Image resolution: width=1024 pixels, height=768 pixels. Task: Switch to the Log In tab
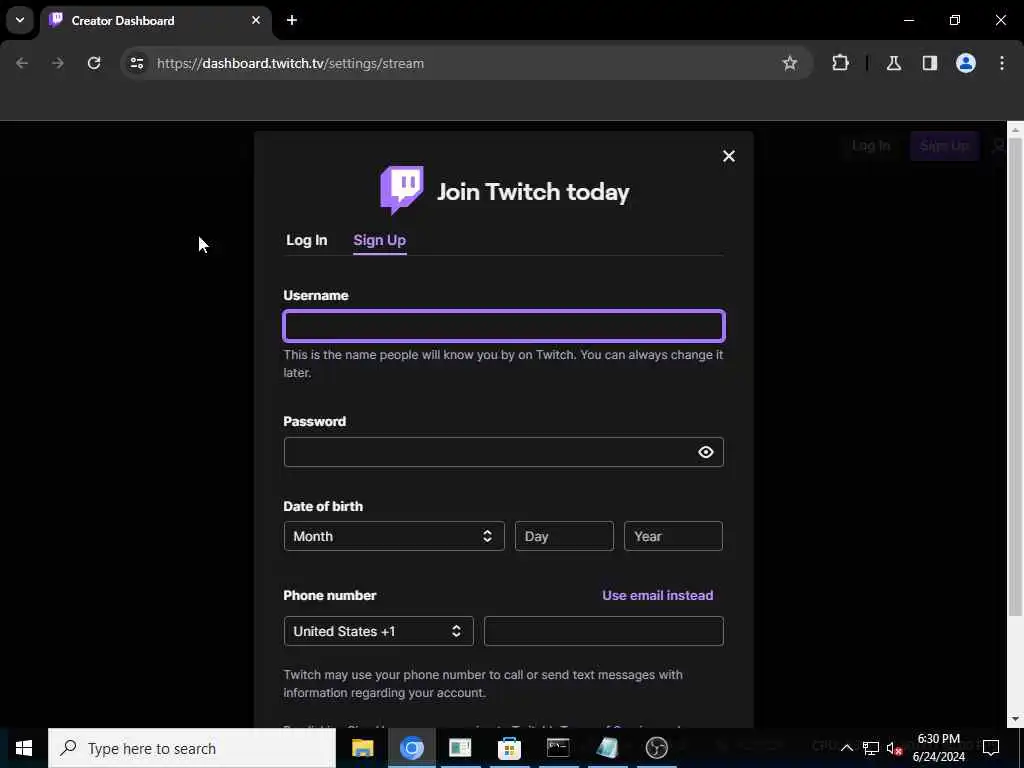[306, 240]
